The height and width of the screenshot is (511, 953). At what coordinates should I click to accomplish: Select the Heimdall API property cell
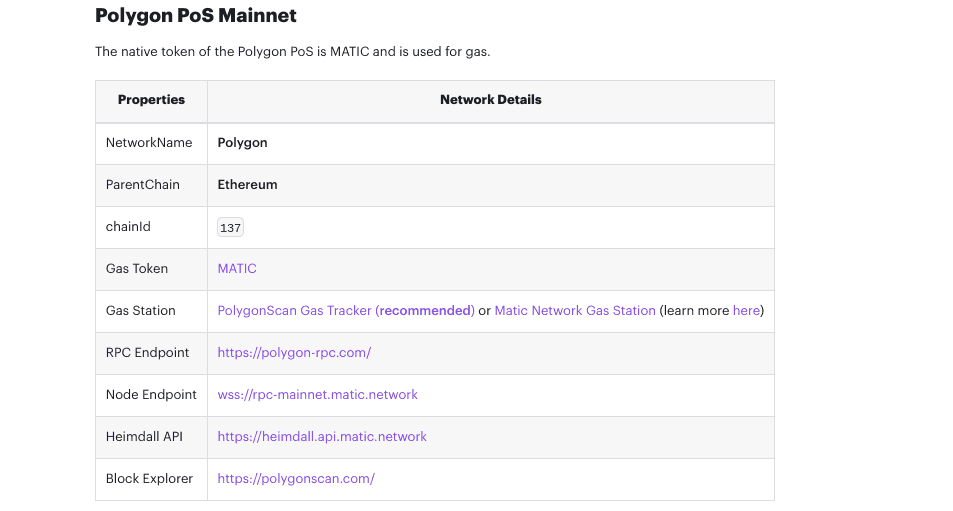tap(145, 437)
